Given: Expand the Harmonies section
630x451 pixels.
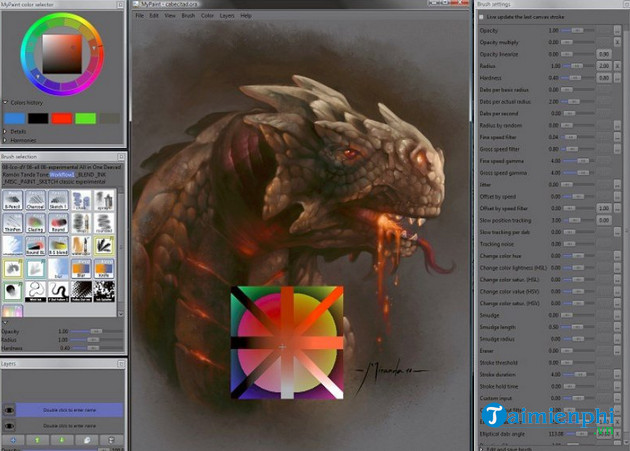Looking at the screenshot, I should pos(5,140).
